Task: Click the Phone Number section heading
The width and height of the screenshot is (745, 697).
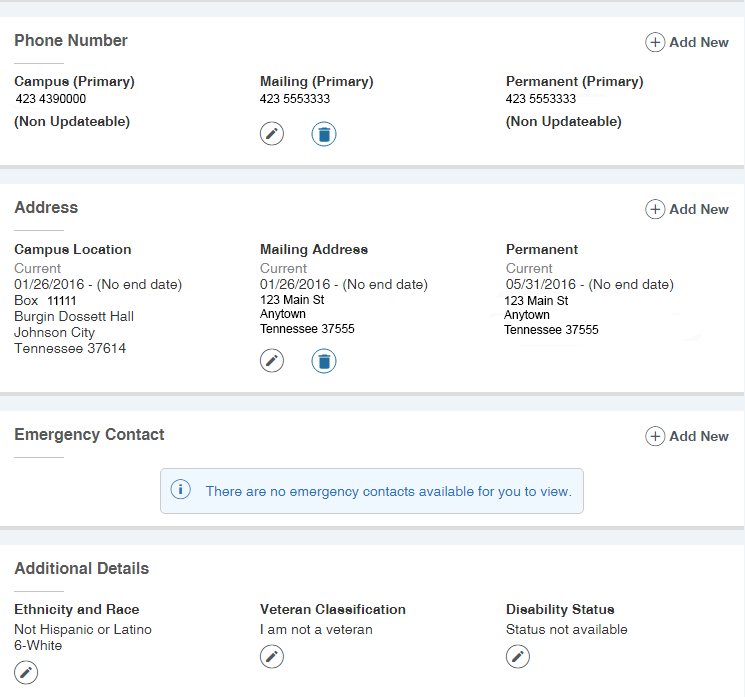Action: (71, 41)
